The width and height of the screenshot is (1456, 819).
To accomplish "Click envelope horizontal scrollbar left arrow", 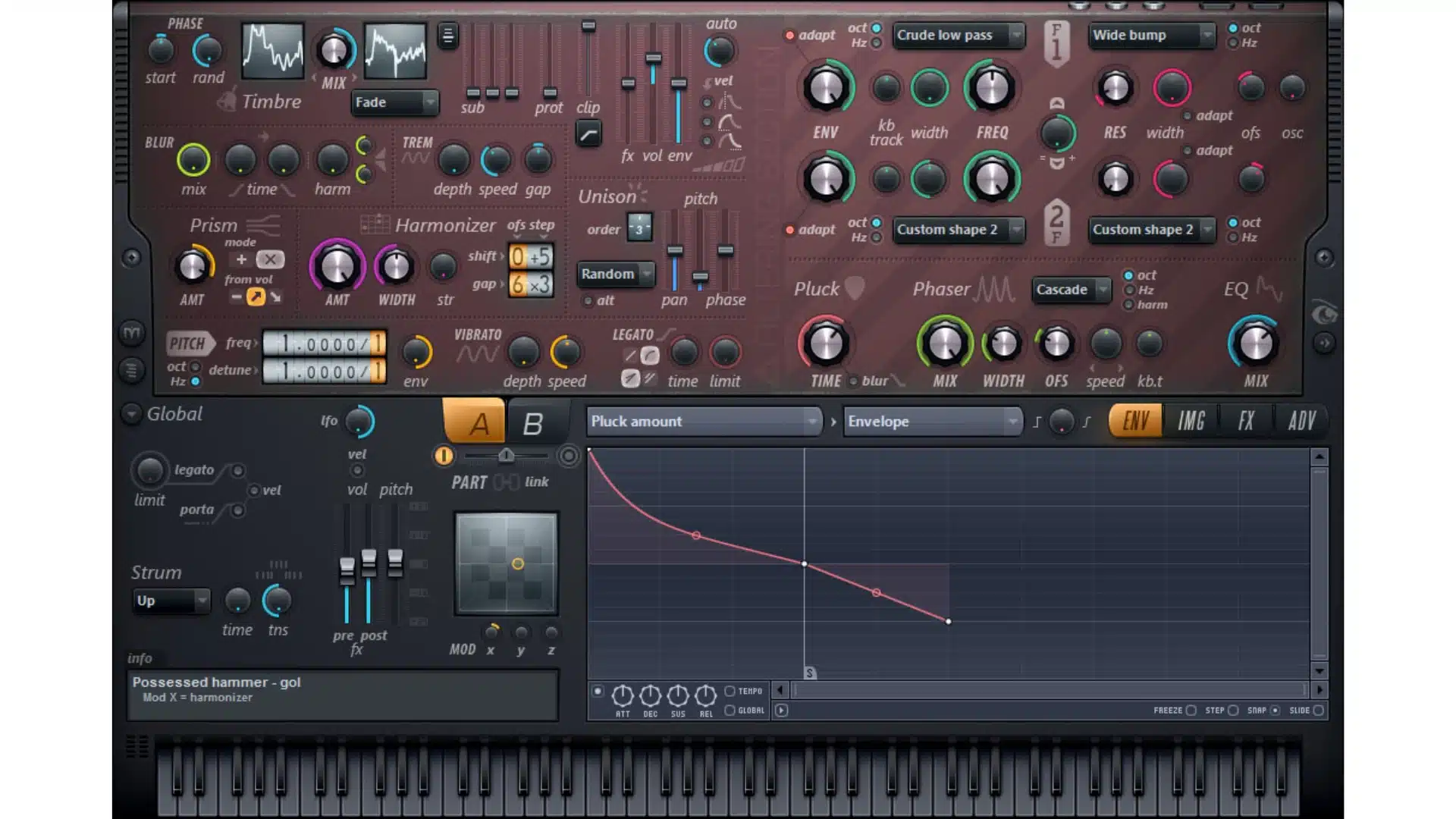I will pos(780,690).
